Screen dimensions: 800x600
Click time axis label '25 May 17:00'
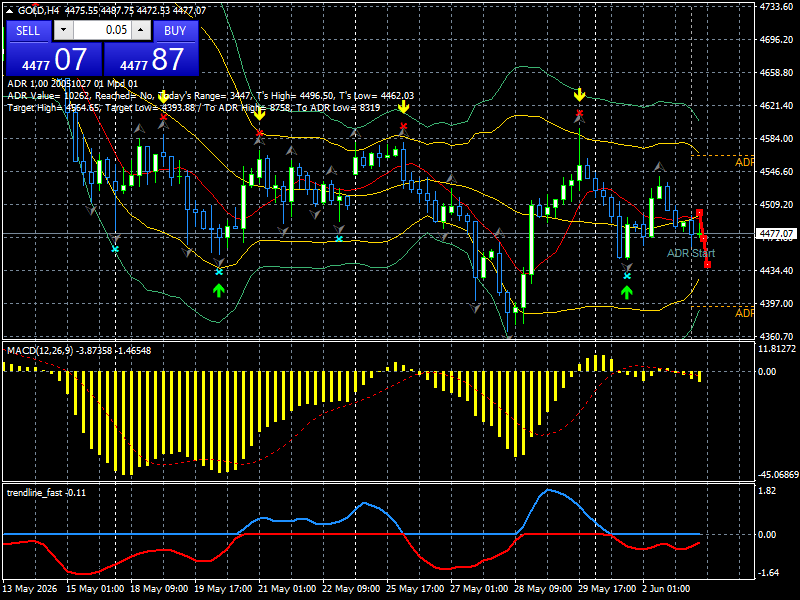pos(415,588)
